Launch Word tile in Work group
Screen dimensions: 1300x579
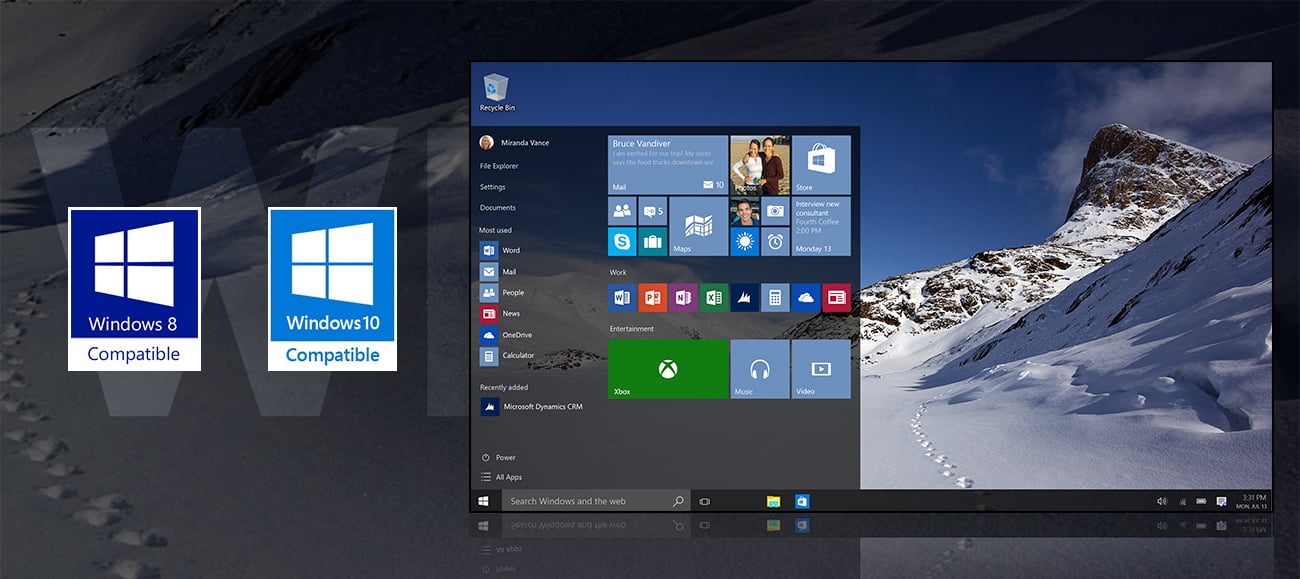[622, 297]
